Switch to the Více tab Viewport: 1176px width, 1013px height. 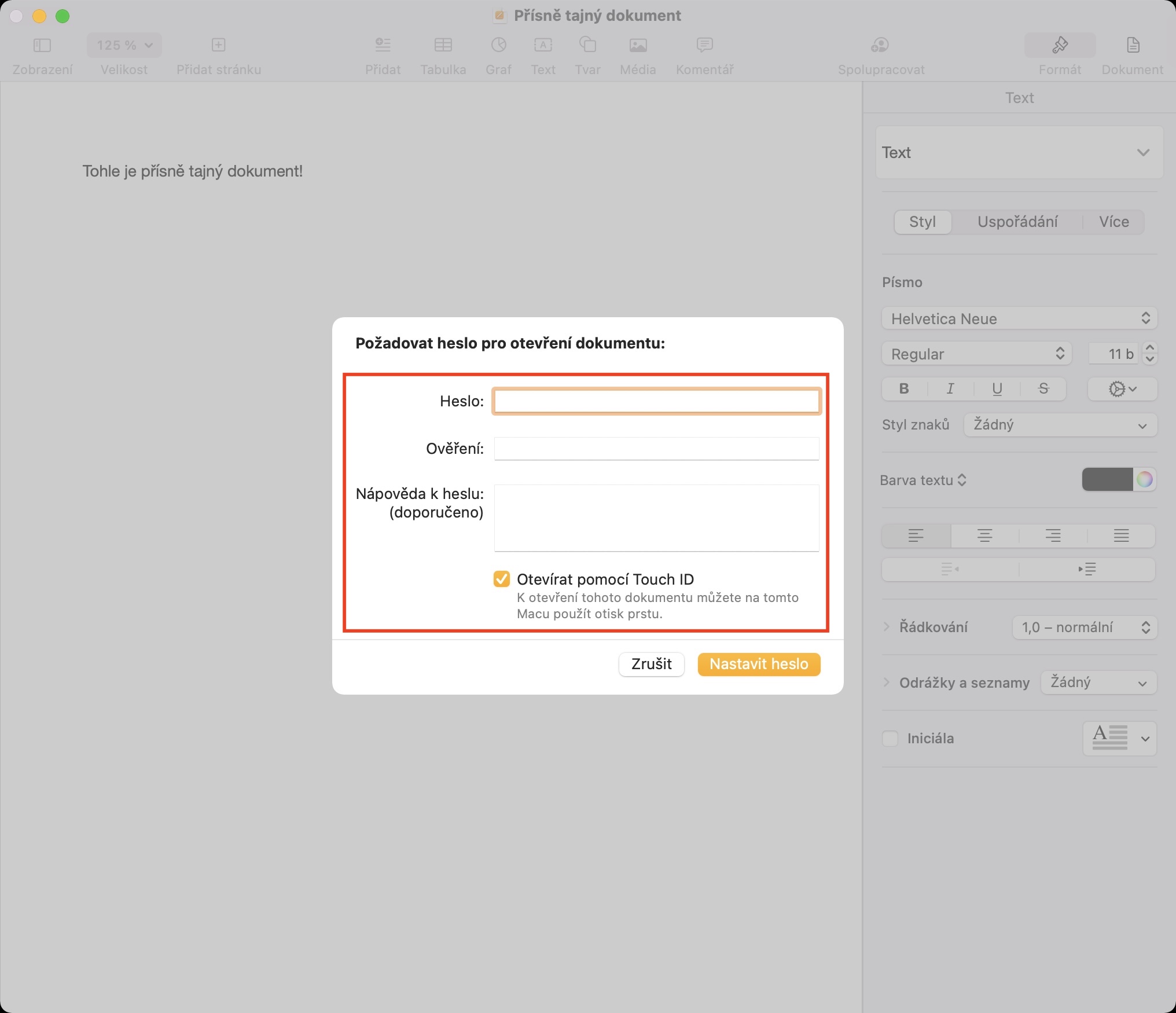click(x=1113, y=222)
